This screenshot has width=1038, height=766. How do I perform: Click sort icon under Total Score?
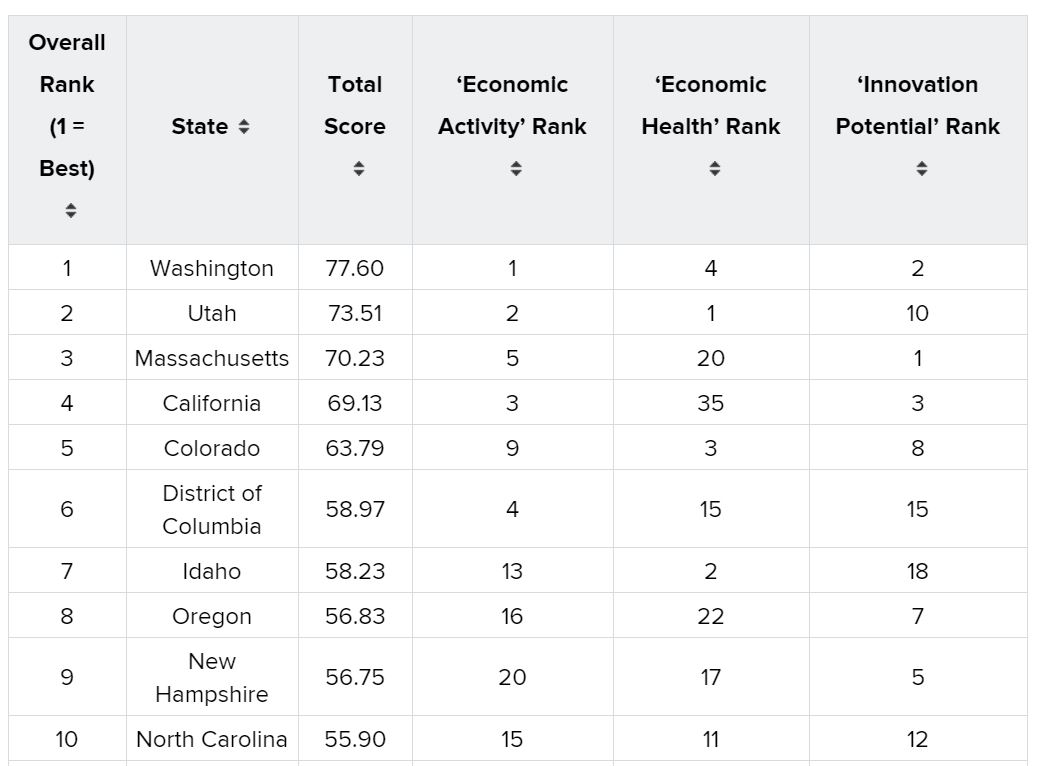359,169
